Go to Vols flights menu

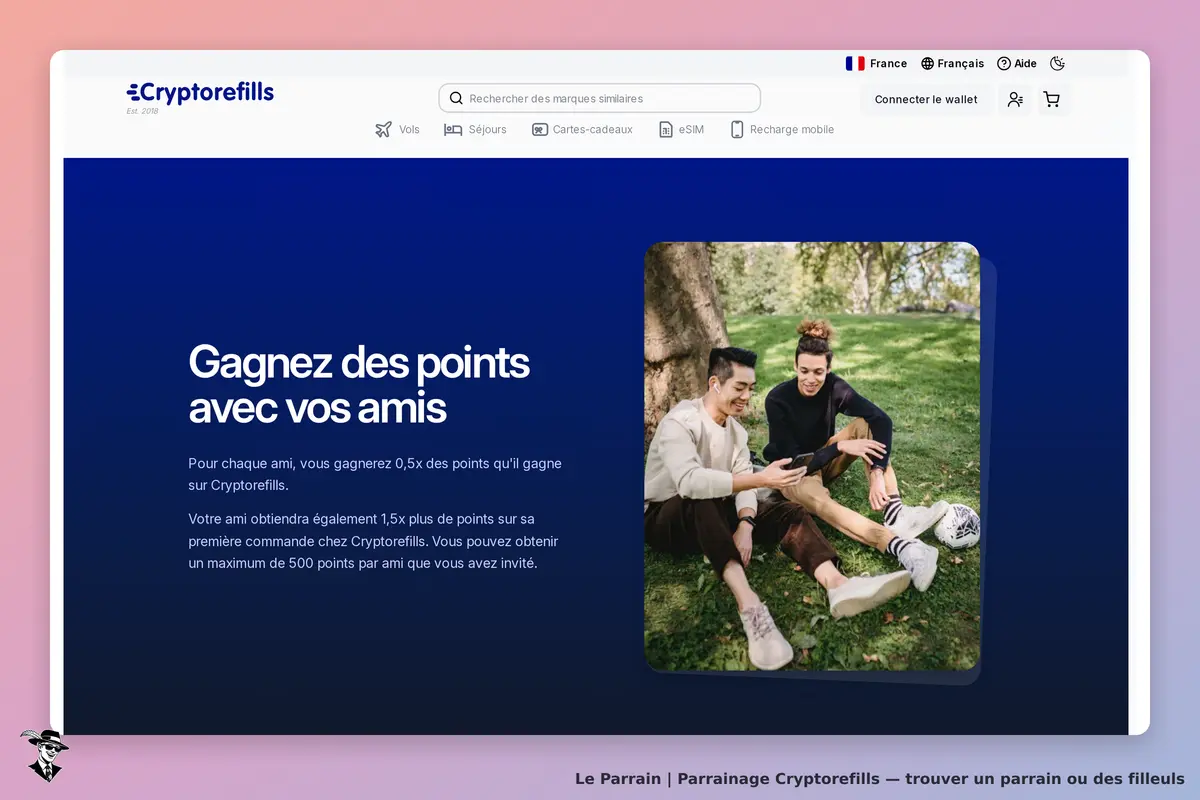click(397, 129)
